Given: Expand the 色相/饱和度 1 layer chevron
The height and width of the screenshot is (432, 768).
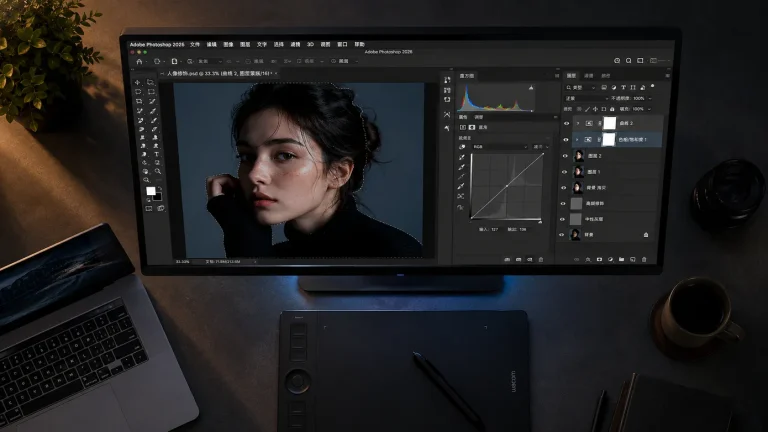Looking at the screenshot, I should click(577, 140).
